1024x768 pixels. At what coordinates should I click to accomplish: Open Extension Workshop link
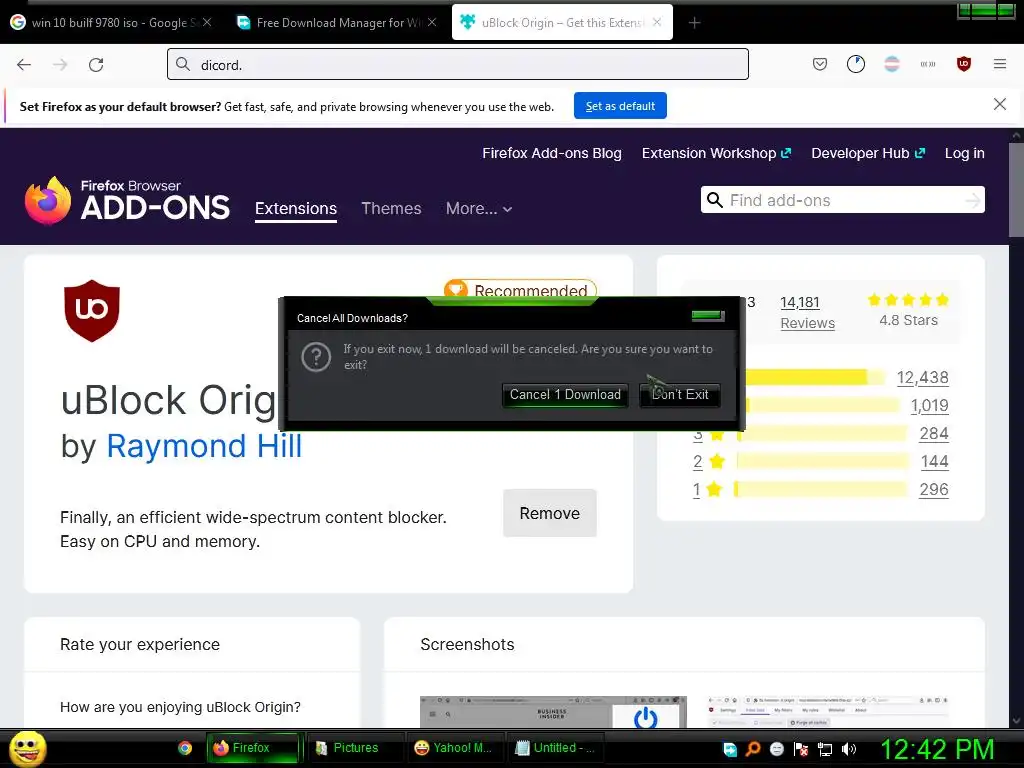(x=716, y=153)
